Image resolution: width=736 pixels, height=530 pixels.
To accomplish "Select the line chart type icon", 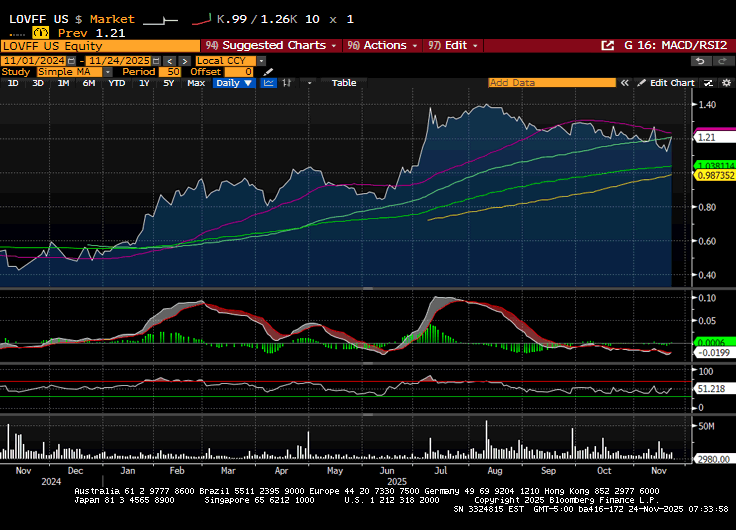I will coord(268,83).
